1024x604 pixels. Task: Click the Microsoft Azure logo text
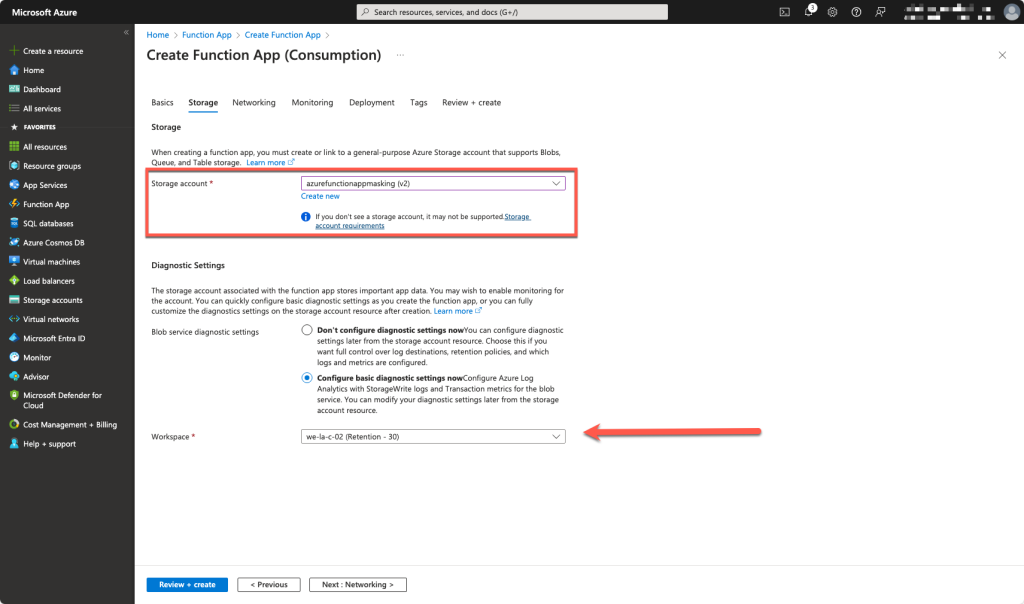(x=44, y=12)
